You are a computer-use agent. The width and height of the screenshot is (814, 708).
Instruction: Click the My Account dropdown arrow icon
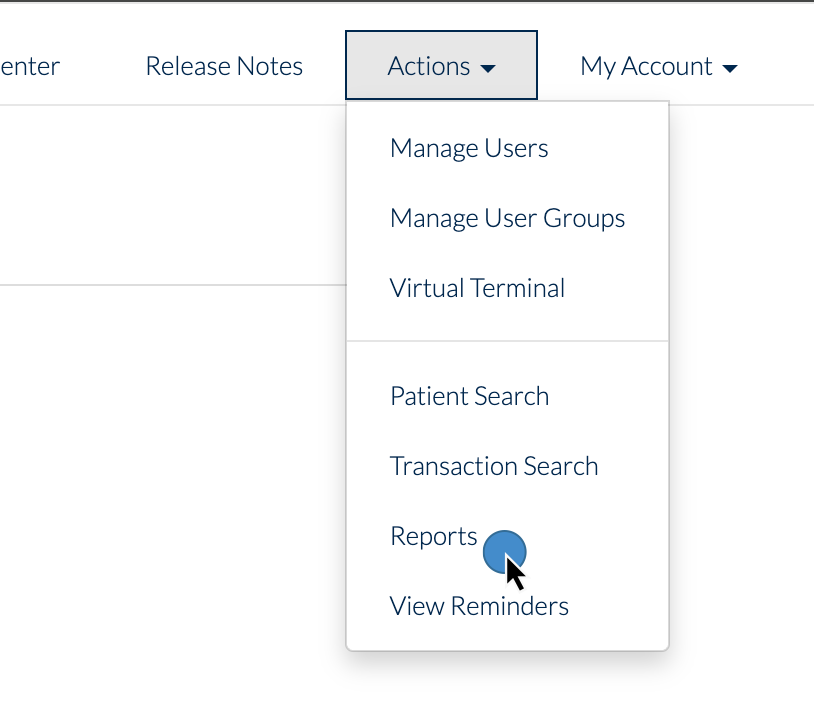coord(729,66)
